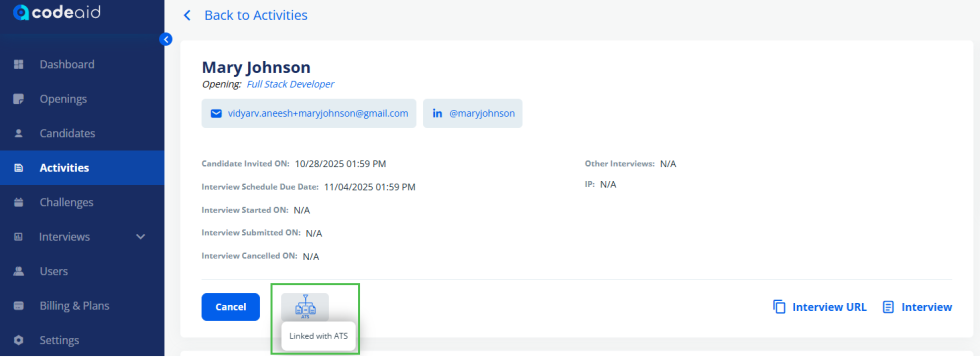Click the Other Interviews label
Image resolution: width=980 pixels, height=364 pixels.
(x=620, y=164)
